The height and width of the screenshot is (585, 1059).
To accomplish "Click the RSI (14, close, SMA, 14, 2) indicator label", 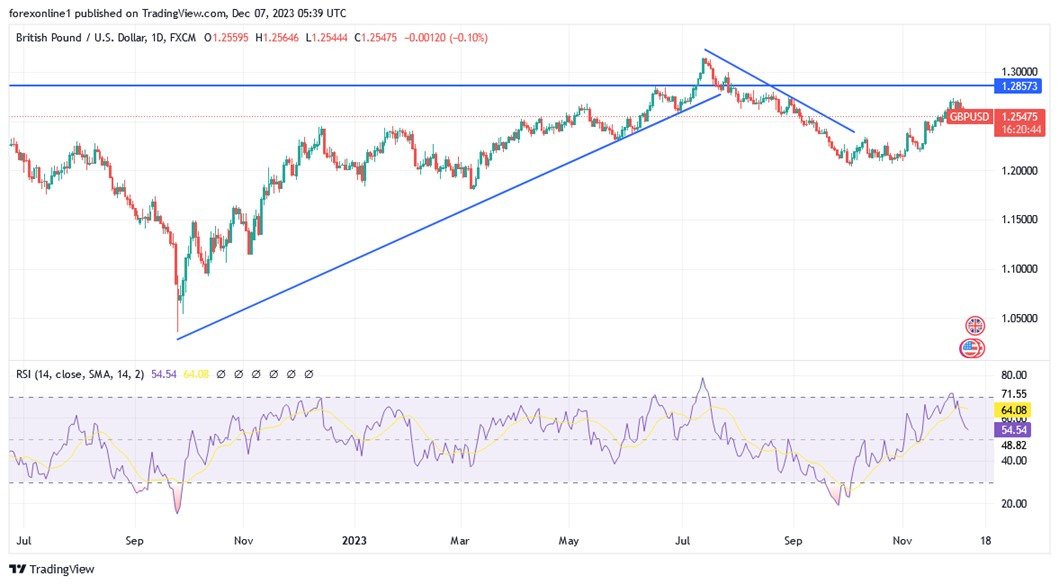I will pos(80,374).
